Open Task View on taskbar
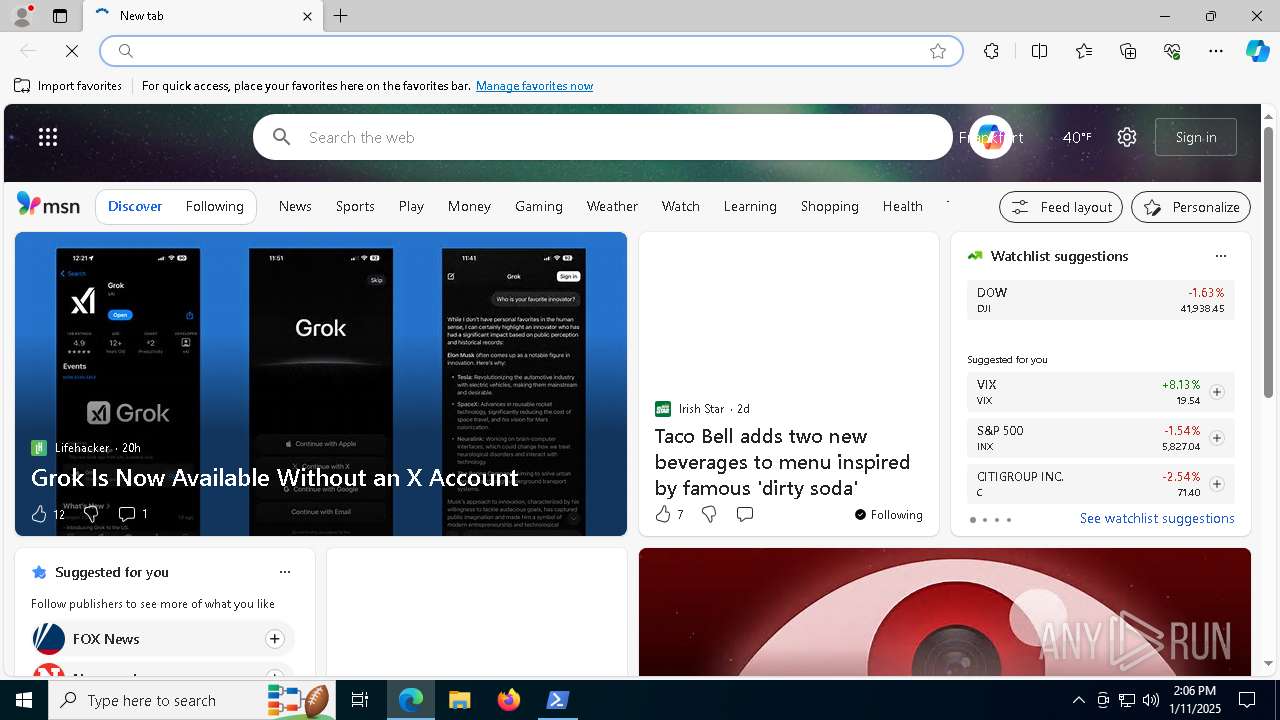Image resolution: width=1280 pixels, height=720 pixels. (x=360, y=700)
